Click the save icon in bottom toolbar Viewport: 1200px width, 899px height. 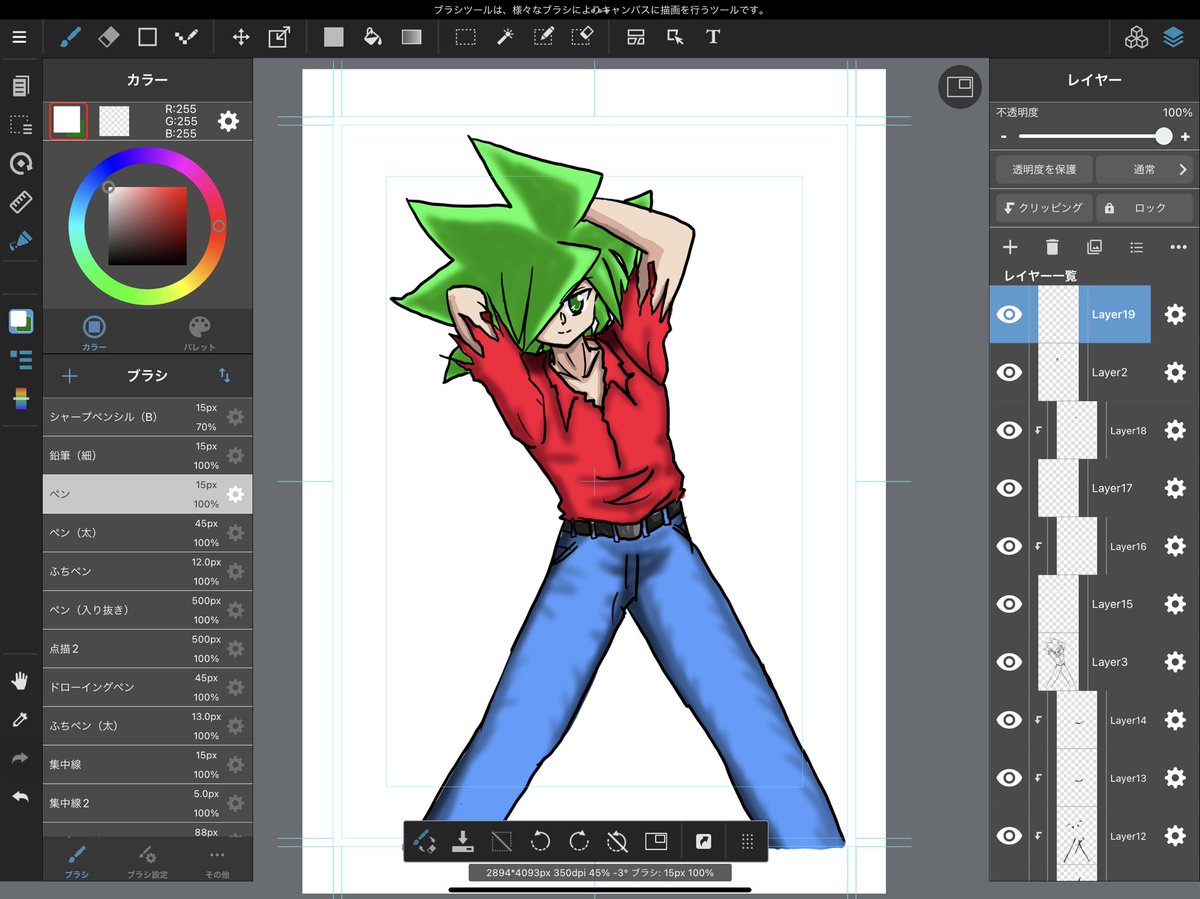pos(462,841)
